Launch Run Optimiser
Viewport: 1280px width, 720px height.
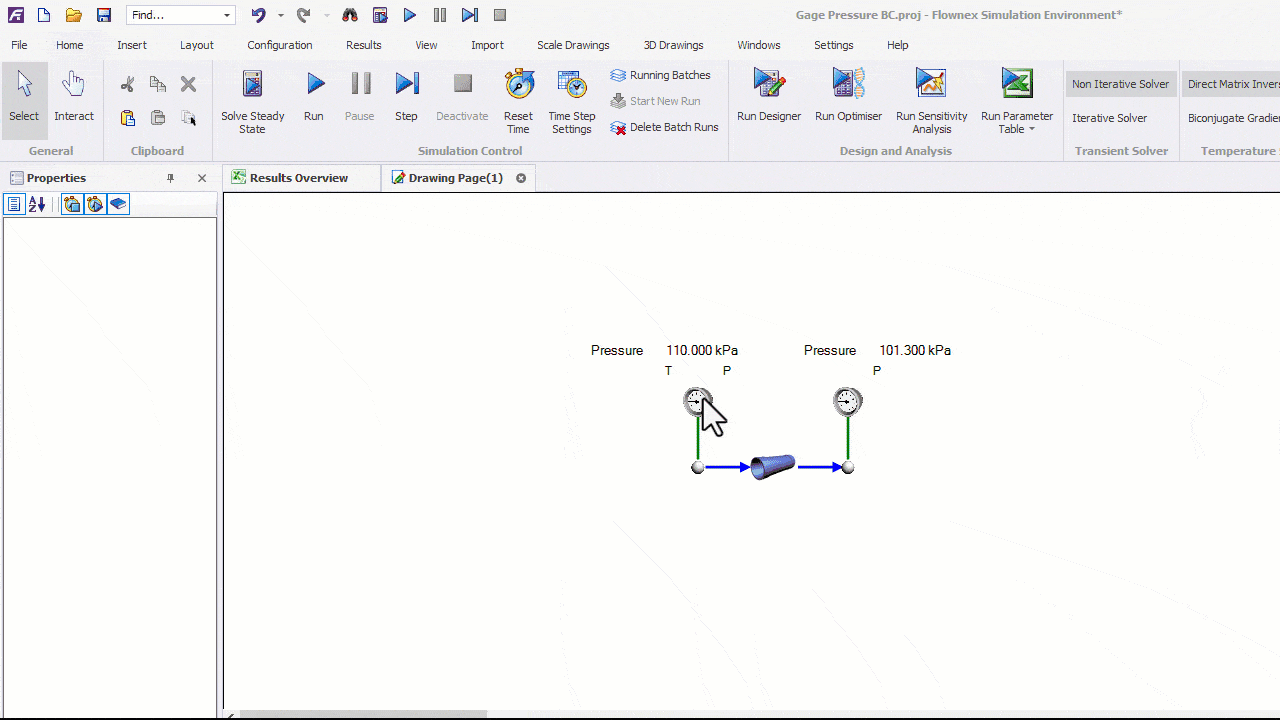848,86
